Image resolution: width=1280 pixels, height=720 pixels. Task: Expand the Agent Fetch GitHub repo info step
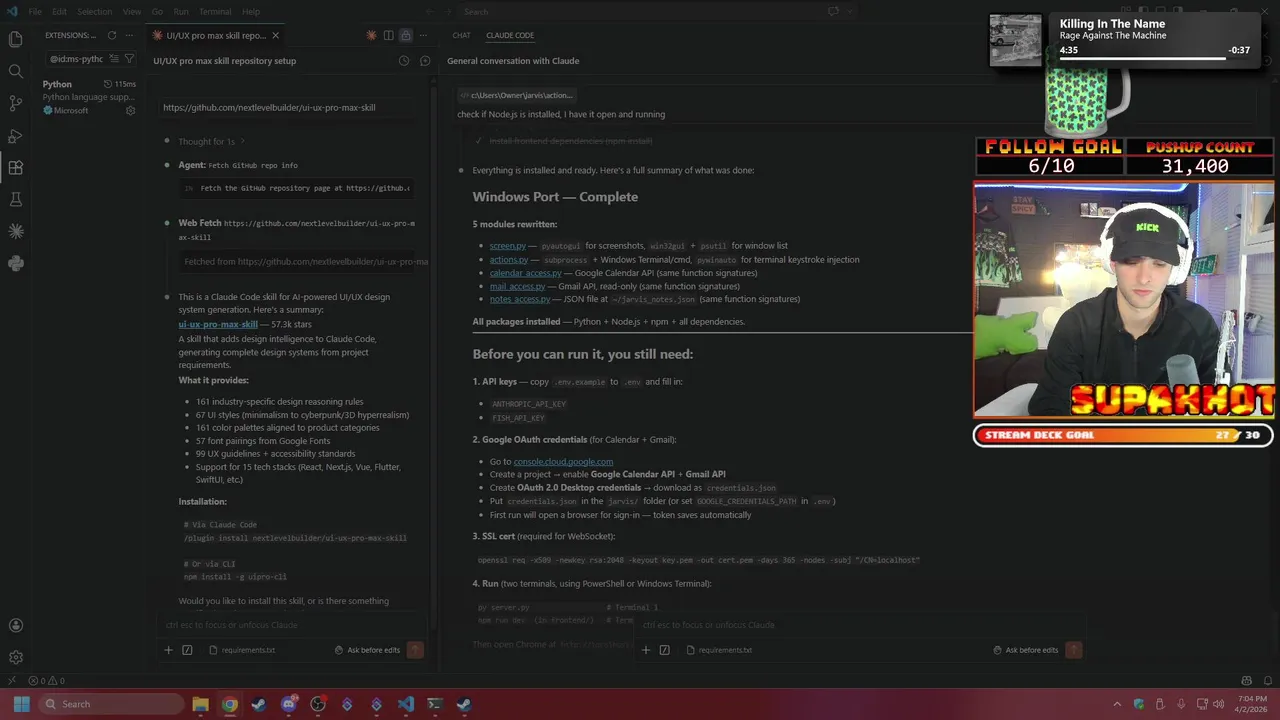237,165
